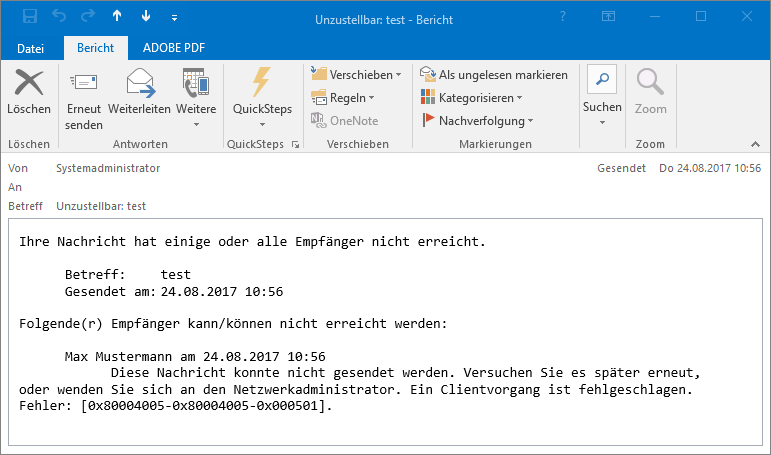771x455 pixels.
Task: Open the Nachverfolgung flag dropdown
Action: [478, 121]
